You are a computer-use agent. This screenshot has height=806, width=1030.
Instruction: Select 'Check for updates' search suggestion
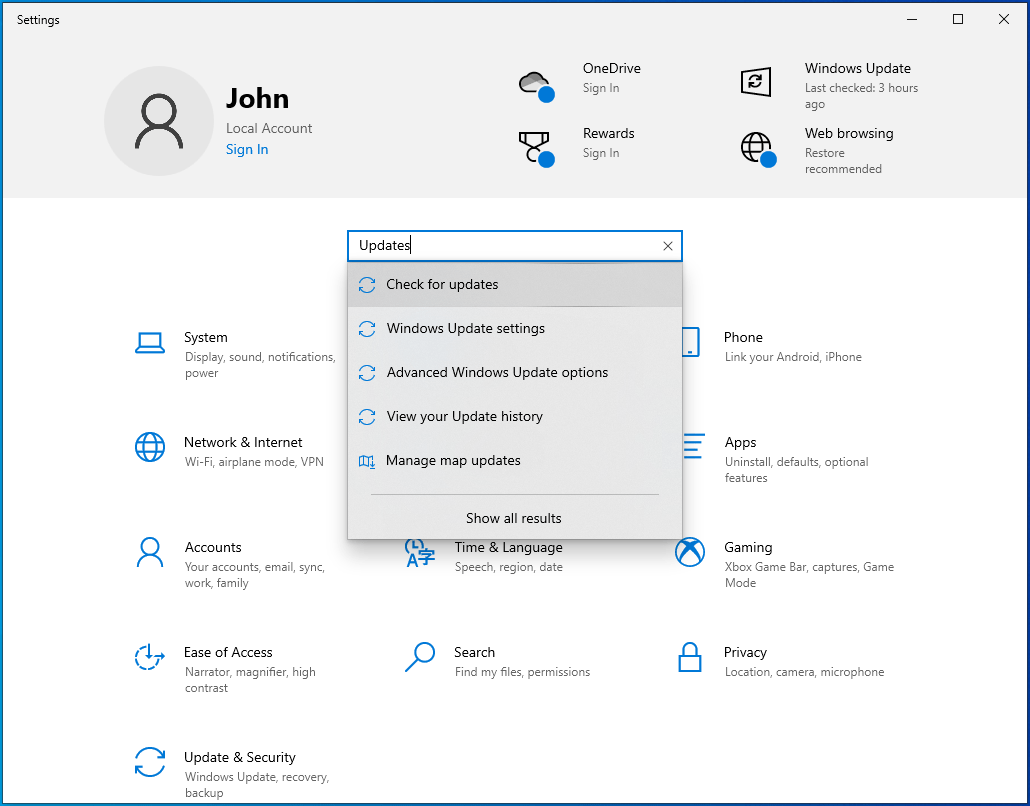pos(442,285)
